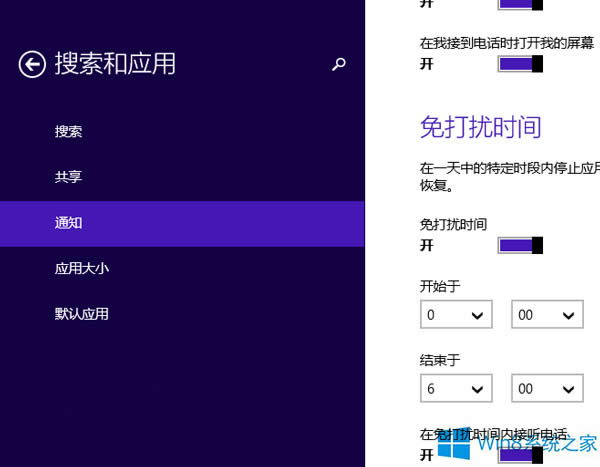Expand the 结束于 hour dropdown showing 6
Screen dimensions: 600x467
(x=456, y=388)
